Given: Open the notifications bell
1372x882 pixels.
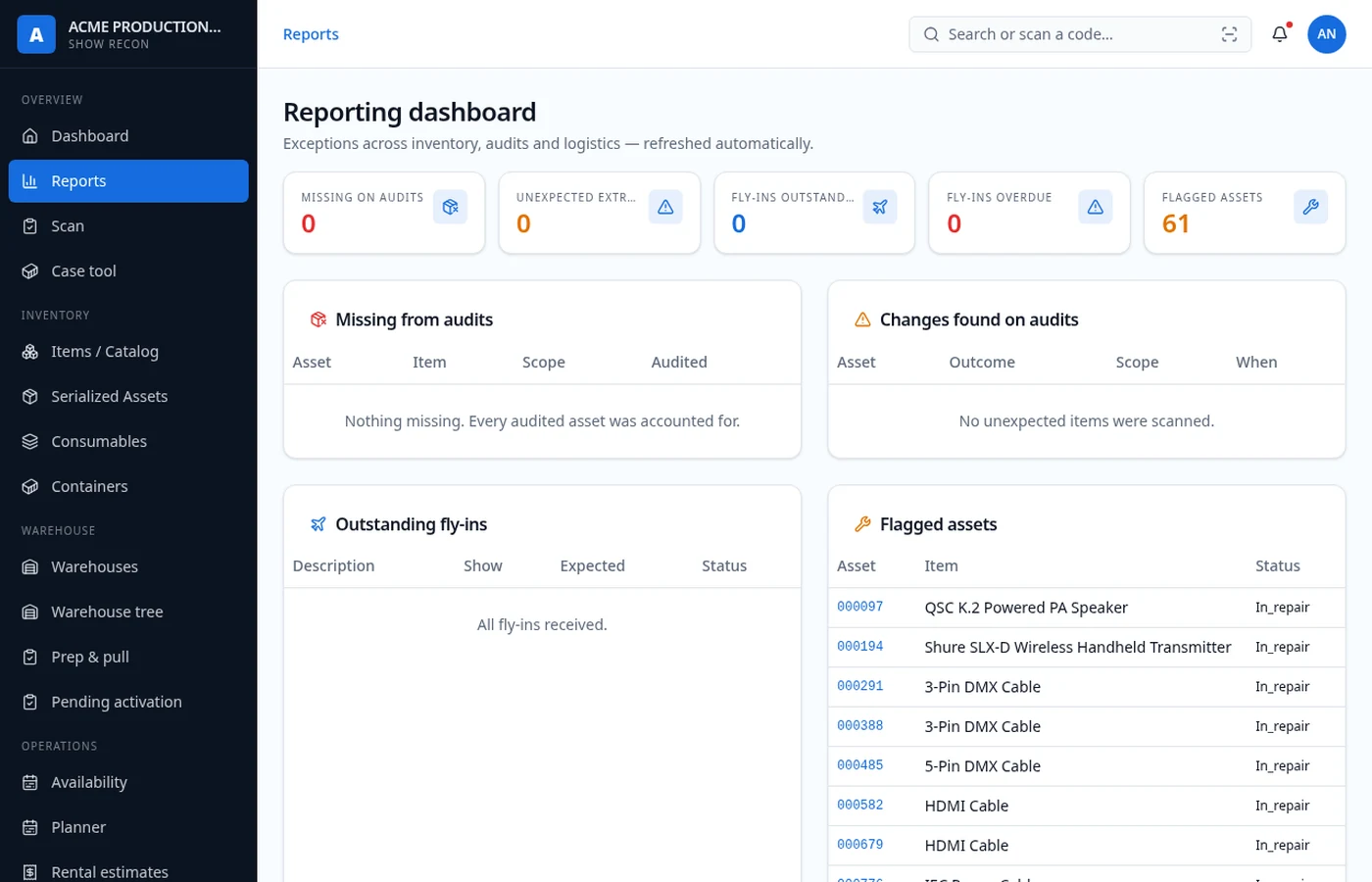Looking at the screenshot, I should (1280, 34).
